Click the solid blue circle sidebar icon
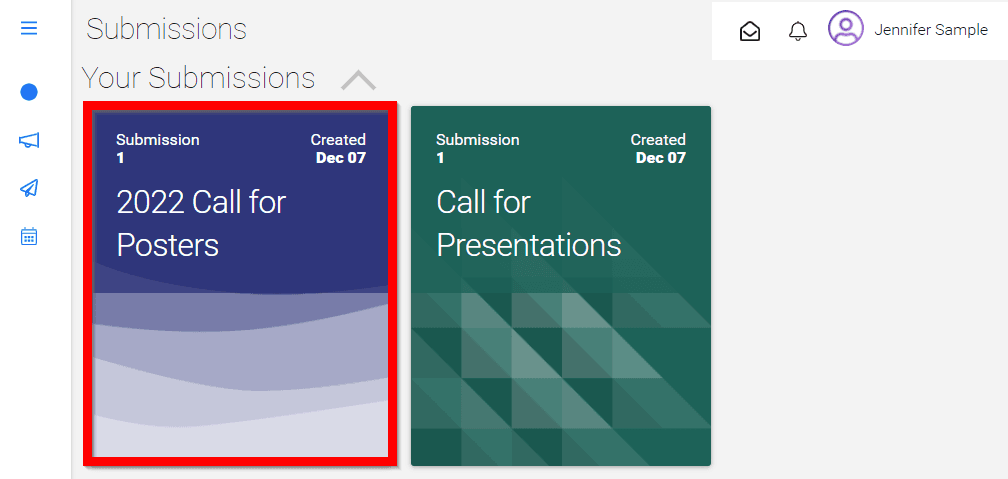This screenshot has height=479, width=1008. coord(29,93)
